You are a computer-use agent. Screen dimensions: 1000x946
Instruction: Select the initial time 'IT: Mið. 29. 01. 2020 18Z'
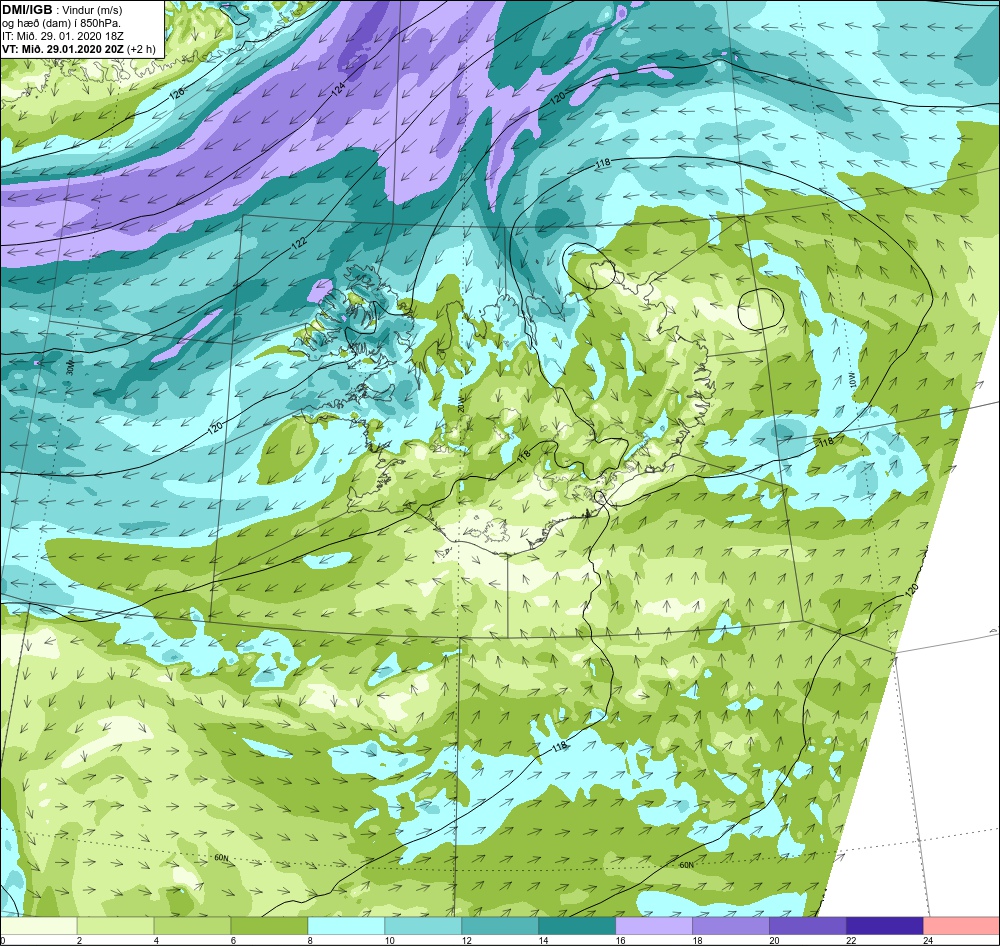tap(63, 36)
